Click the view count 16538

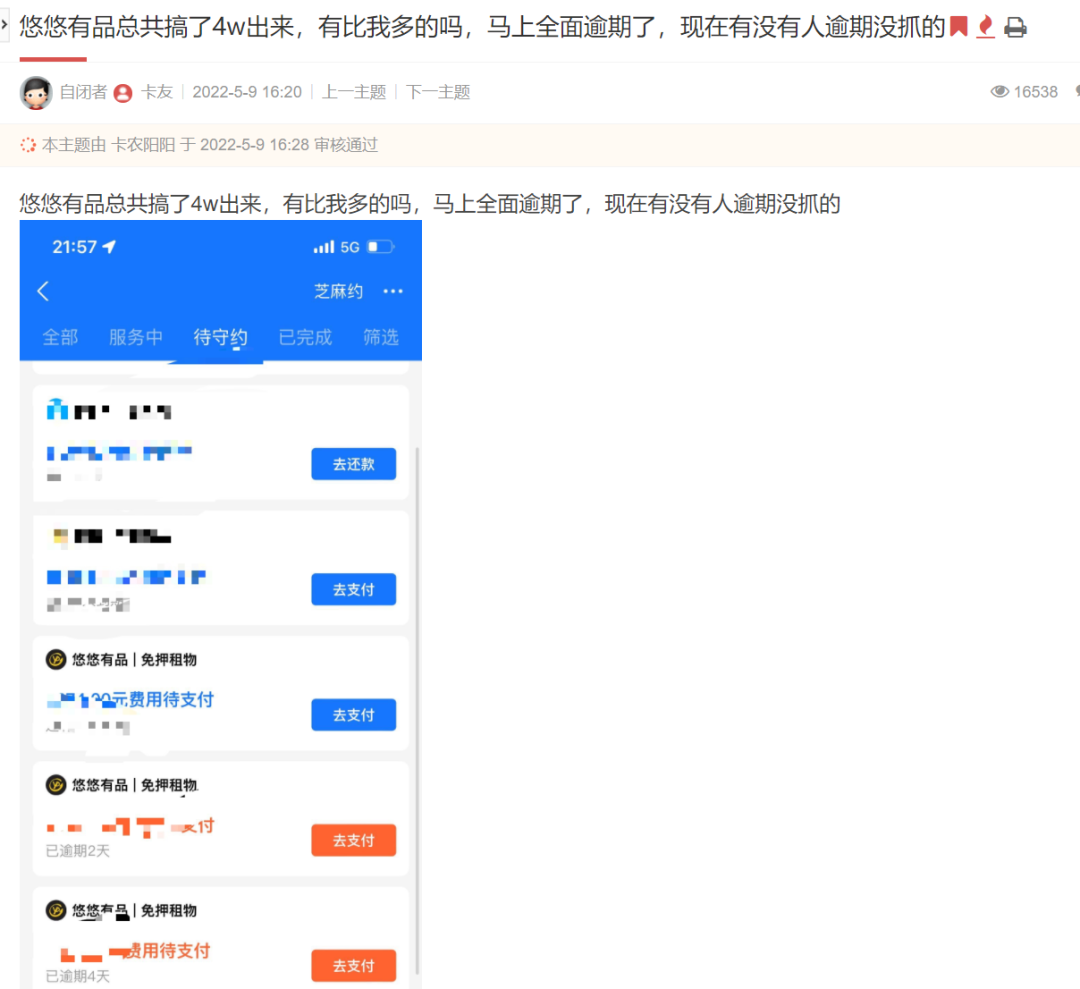(1035, 92)
